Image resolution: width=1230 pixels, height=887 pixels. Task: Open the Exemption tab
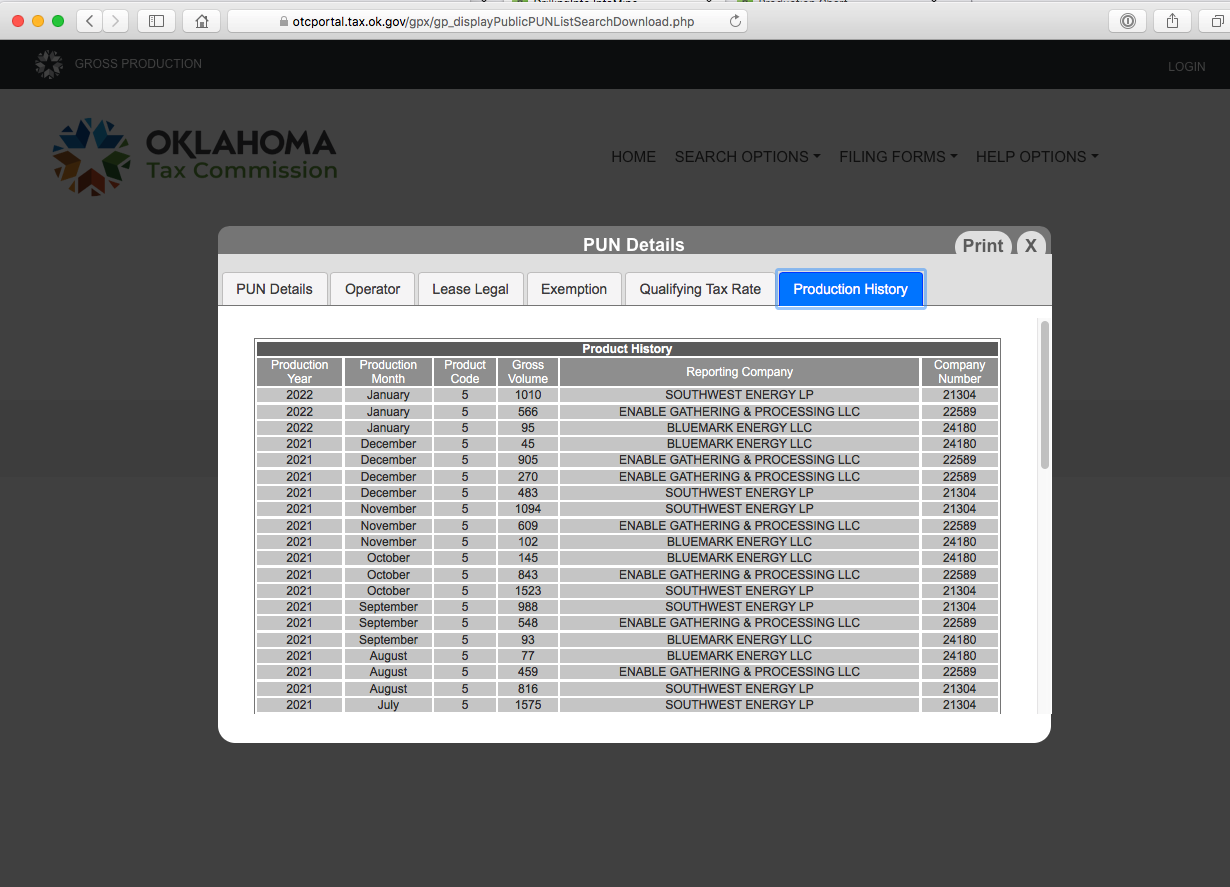574,289
